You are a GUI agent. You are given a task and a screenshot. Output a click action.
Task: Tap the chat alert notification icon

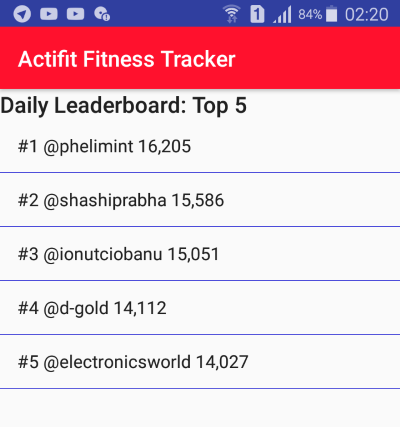pyautogui.click(x=102, y=14)
